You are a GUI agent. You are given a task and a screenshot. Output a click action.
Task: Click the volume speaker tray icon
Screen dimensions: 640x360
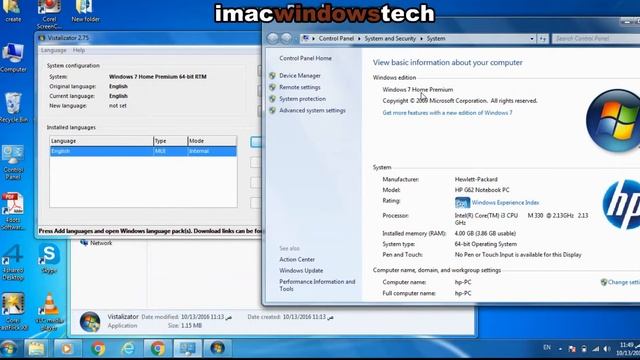coord(607,349)
